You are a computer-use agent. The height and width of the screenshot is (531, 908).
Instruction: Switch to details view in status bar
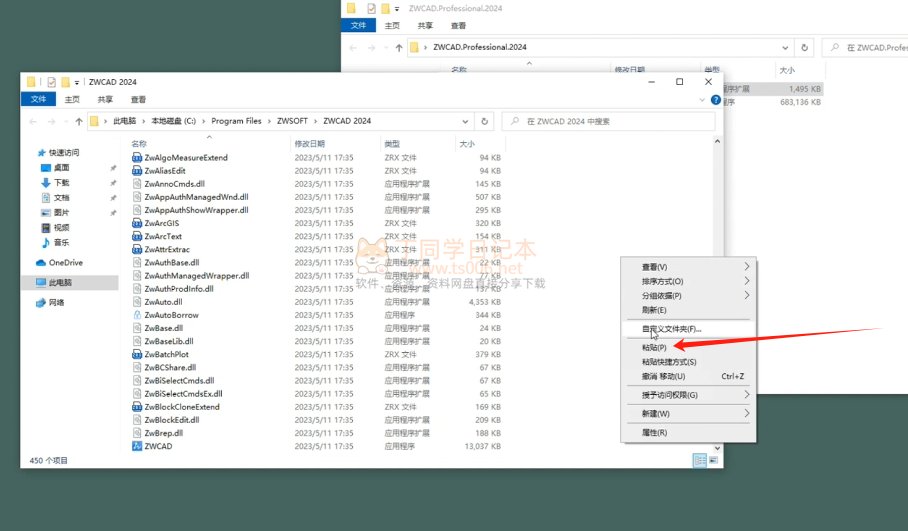[x=699, y=460]
